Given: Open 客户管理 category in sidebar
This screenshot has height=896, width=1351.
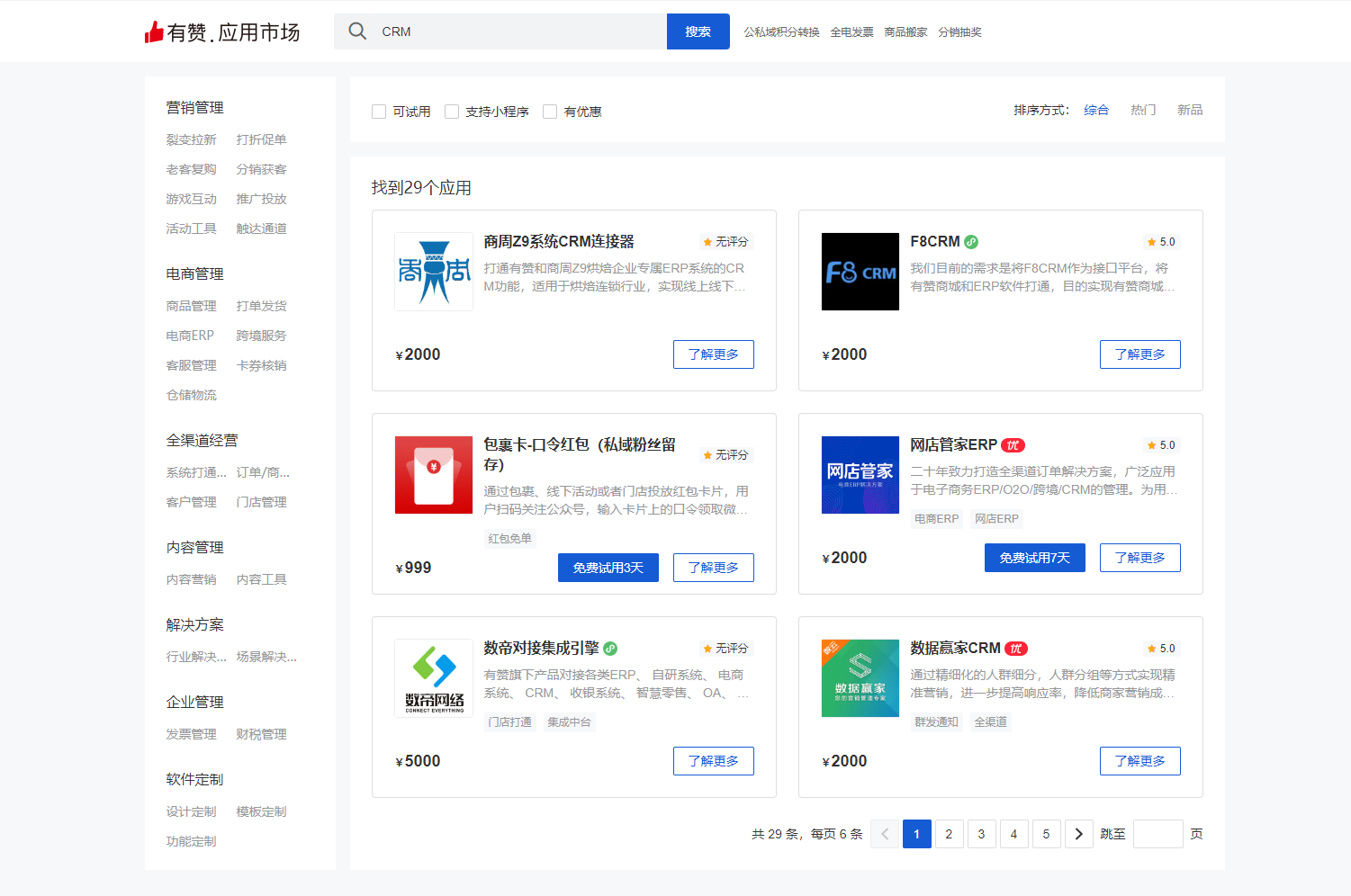Looking at the screenshot, I should click(x=191, y=502).
